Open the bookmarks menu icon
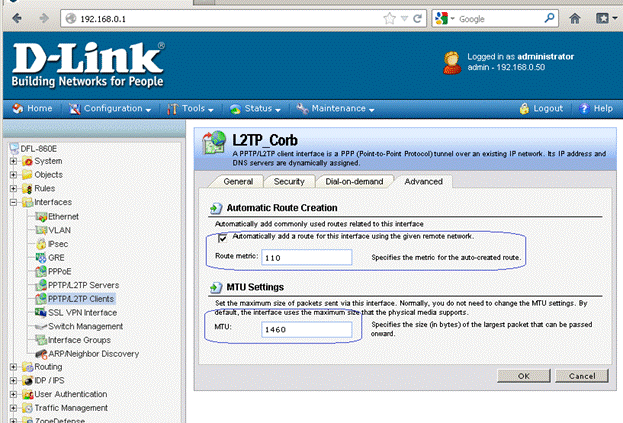Image resolution: width=623 pixels, height=423 pixels. [602, 18]
